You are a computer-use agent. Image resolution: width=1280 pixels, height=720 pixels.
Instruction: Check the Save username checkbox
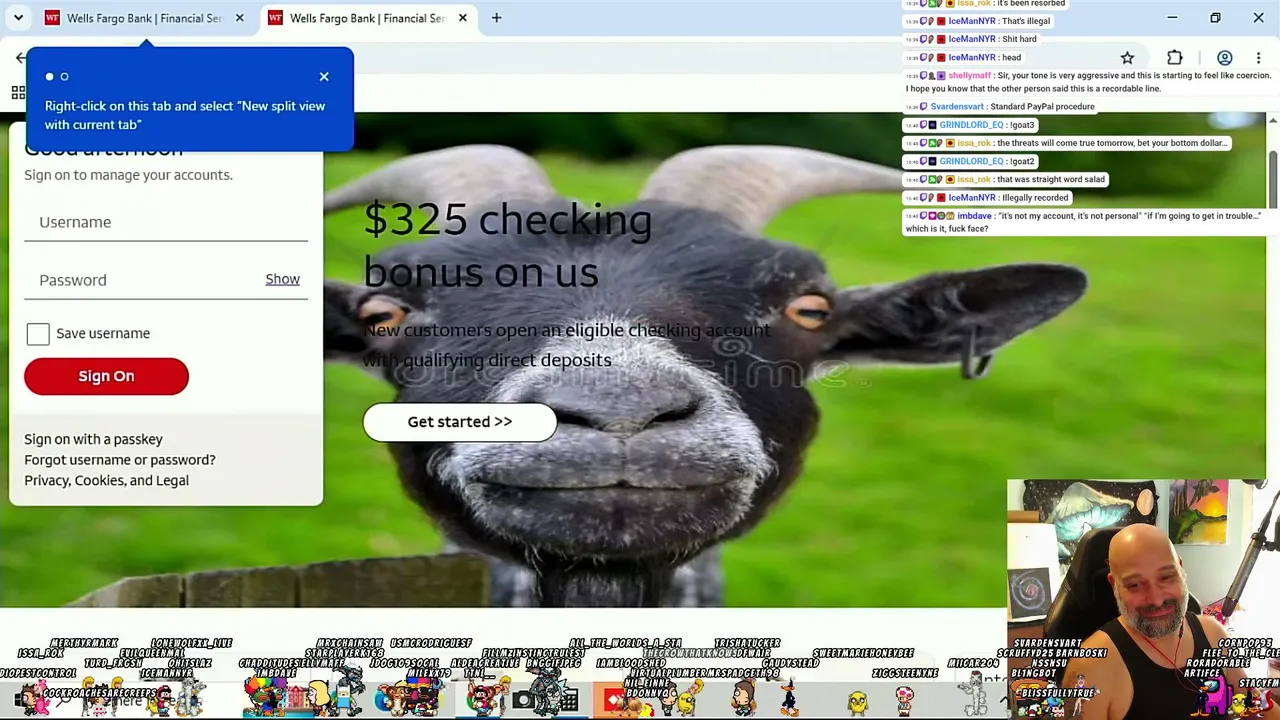click(38, 334)
